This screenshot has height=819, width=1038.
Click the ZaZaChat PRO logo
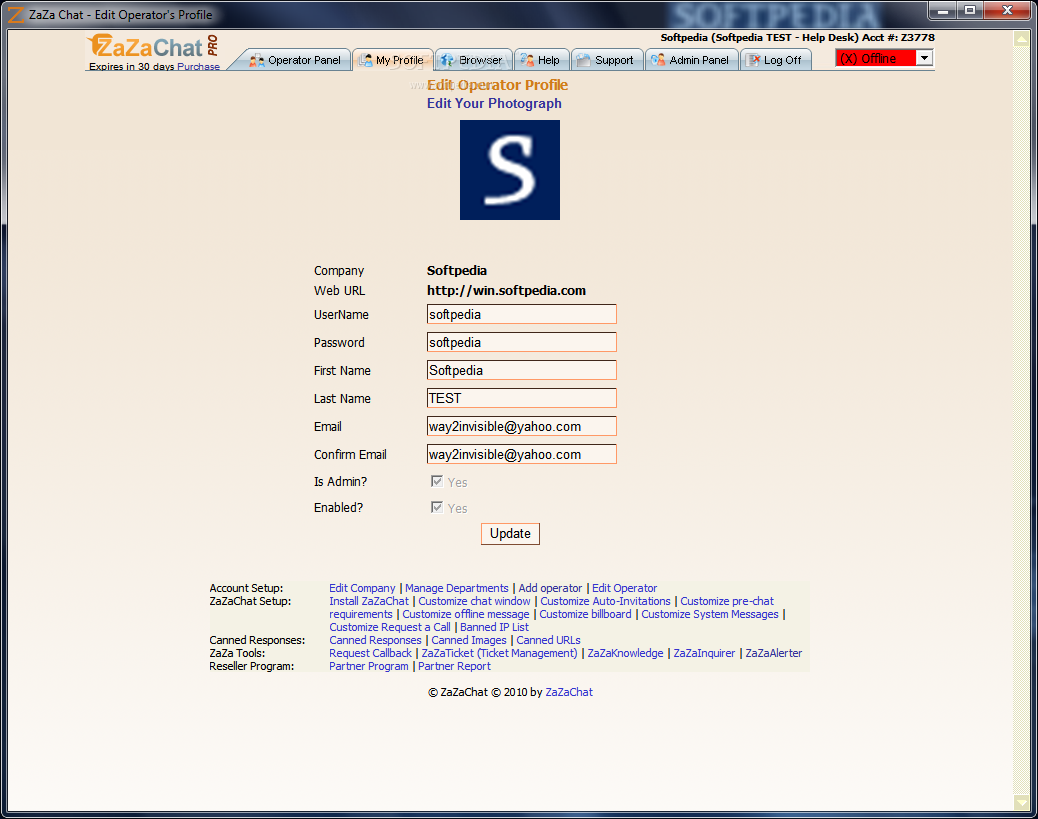pyautogui.click(x=153, y=47)
